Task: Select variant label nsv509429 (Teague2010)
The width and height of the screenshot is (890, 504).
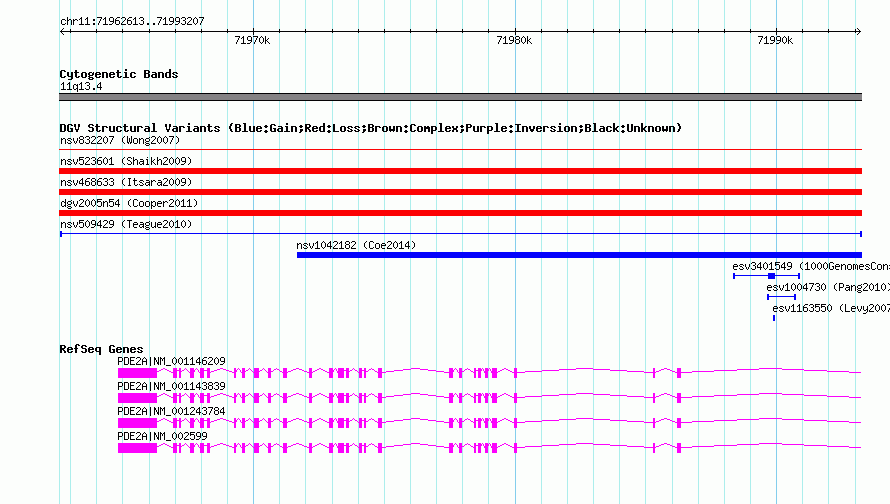Action: click(x=126, y=224)
